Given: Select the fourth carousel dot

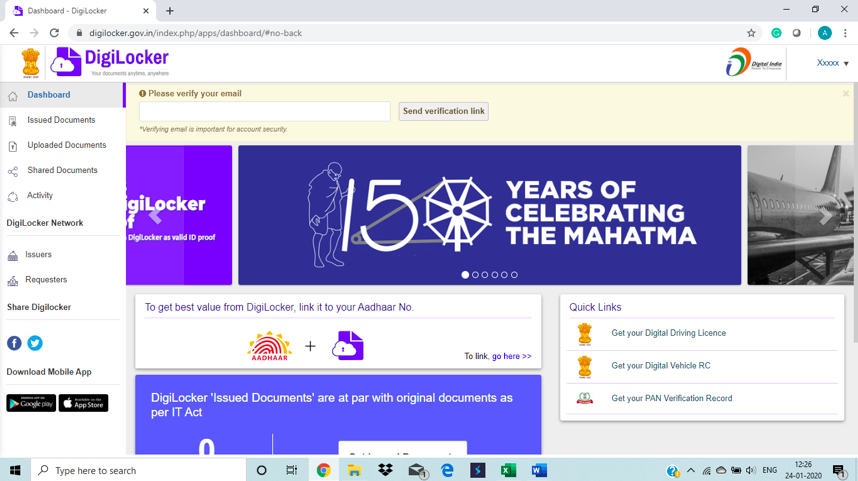Looking at the screenshot, I should point(495,275).
